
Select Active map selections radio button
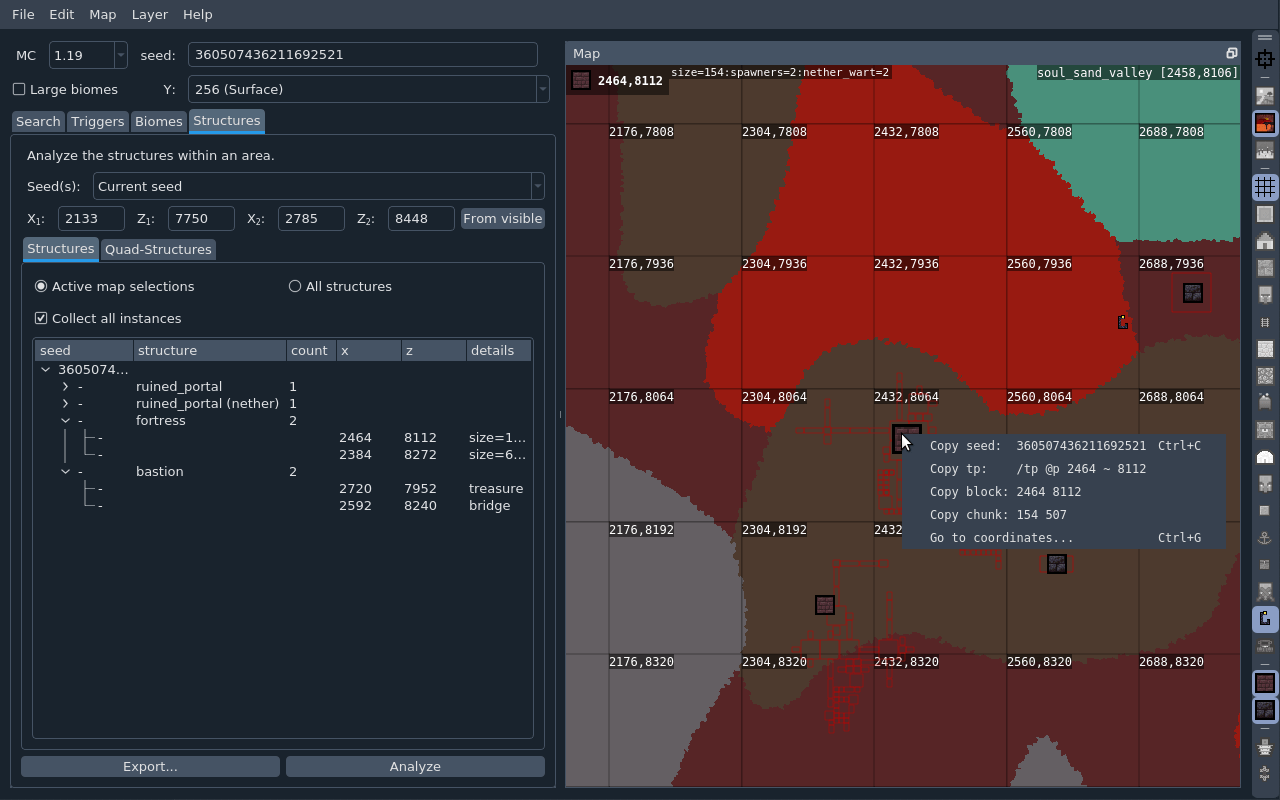pos(41,286)
